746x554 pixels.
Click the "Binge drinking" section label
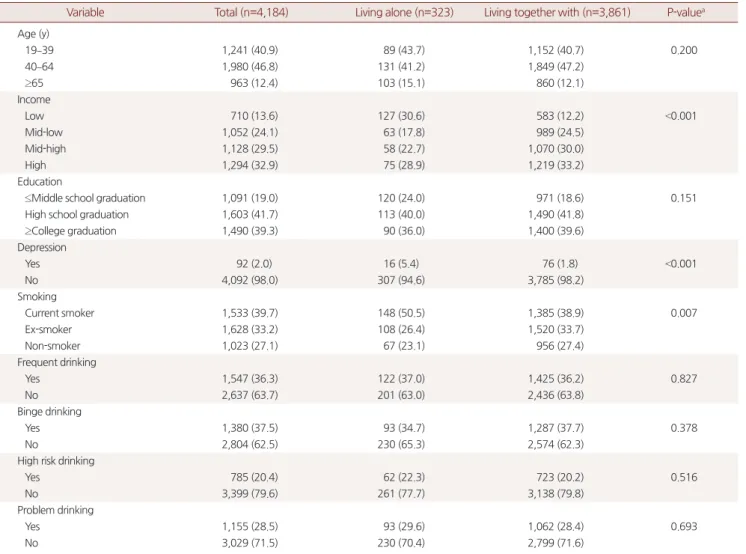pos(49,412)
